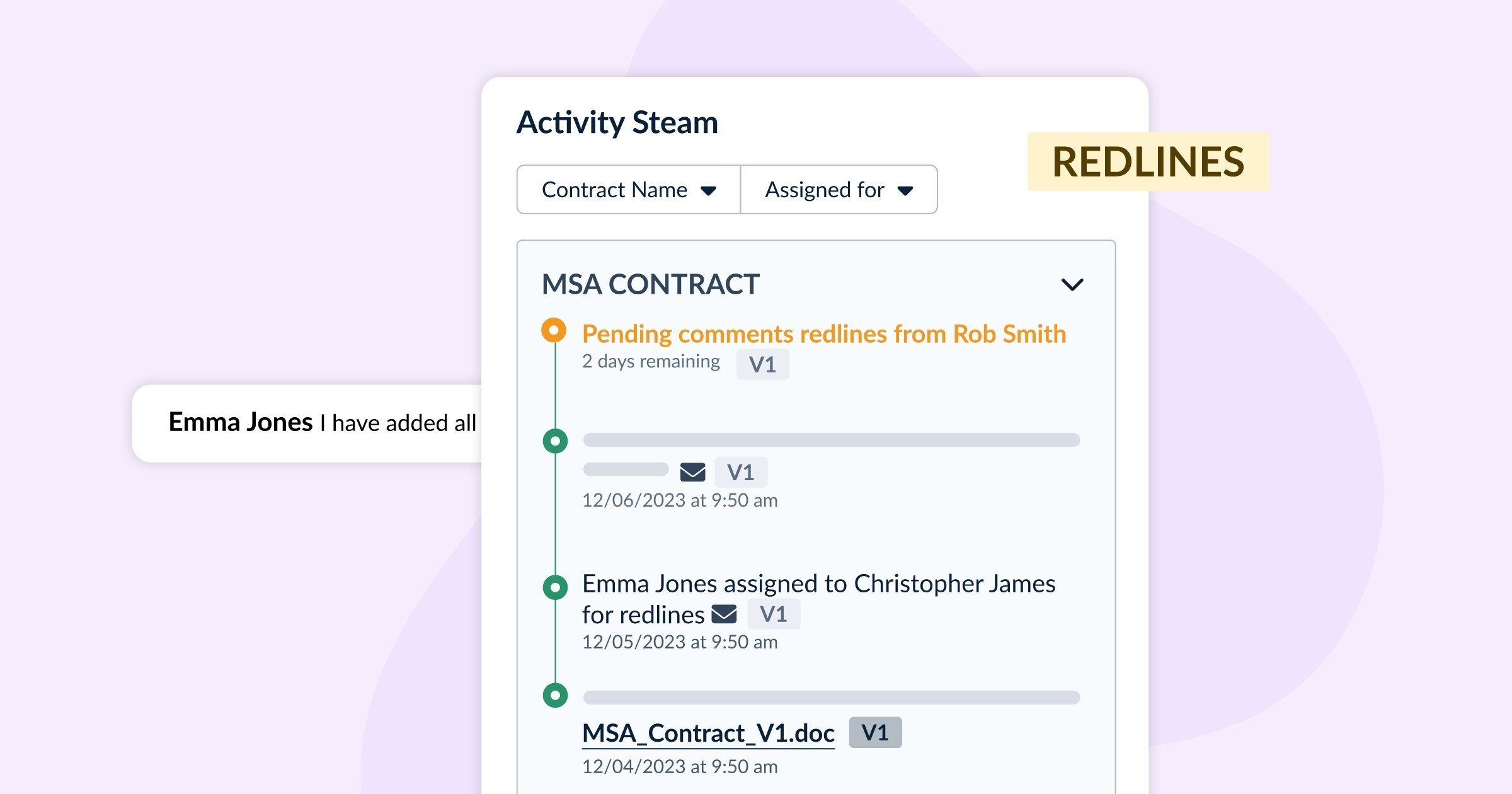Open the MSA_Contract_V1.doc document link

click(x=707, y=732)
